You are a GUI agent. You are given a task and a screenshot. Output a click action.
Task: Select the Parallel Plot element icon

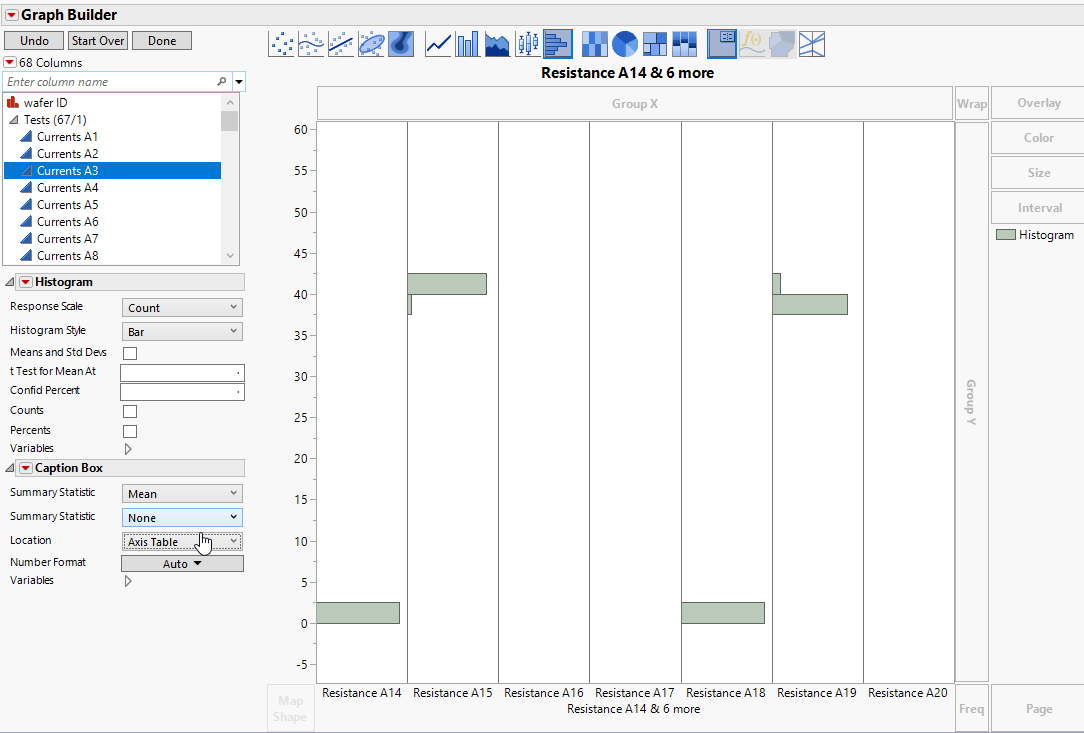(811, 43)
